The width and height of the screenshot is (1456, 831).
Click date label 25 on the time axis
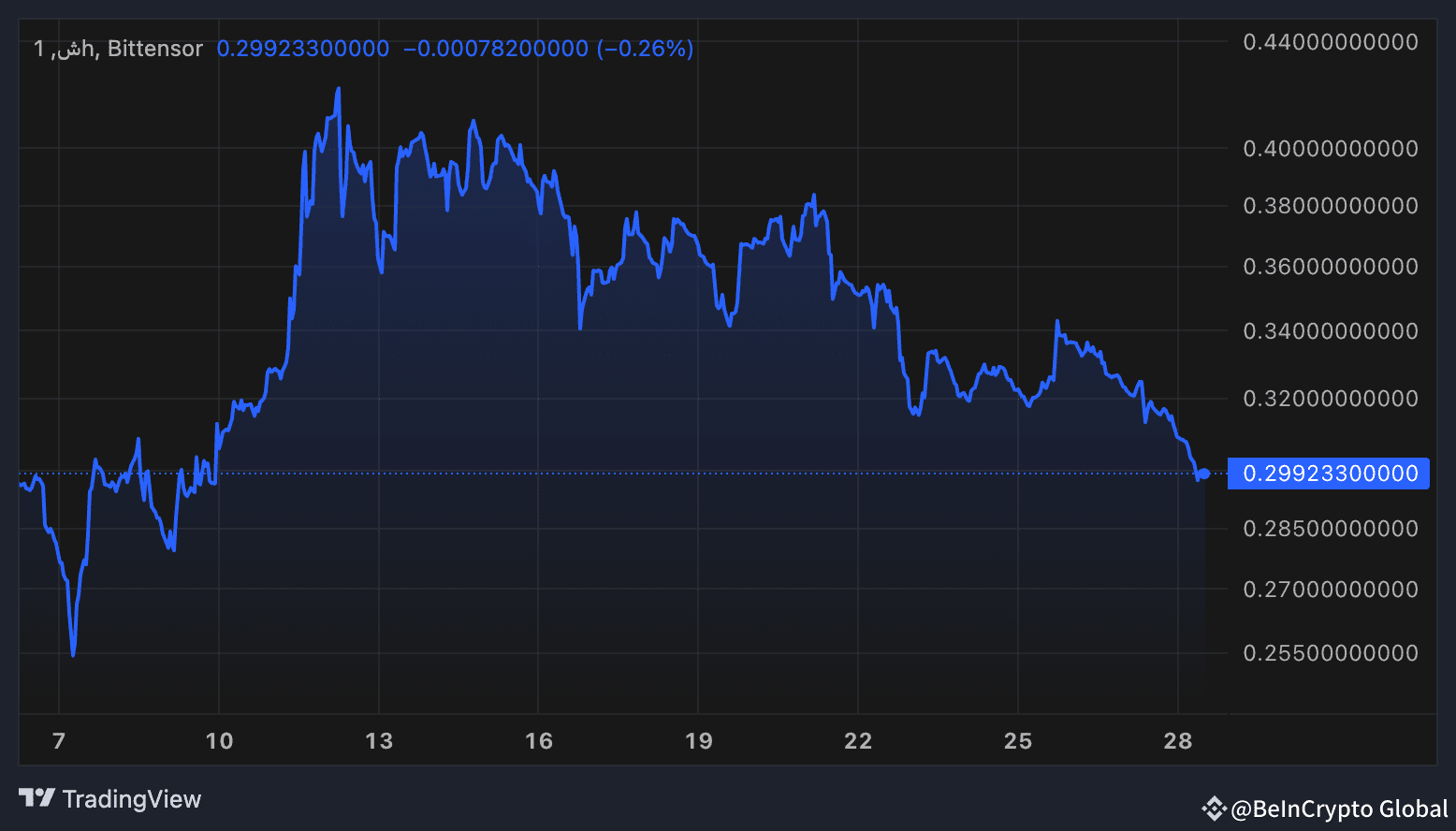coord(1018,741)
